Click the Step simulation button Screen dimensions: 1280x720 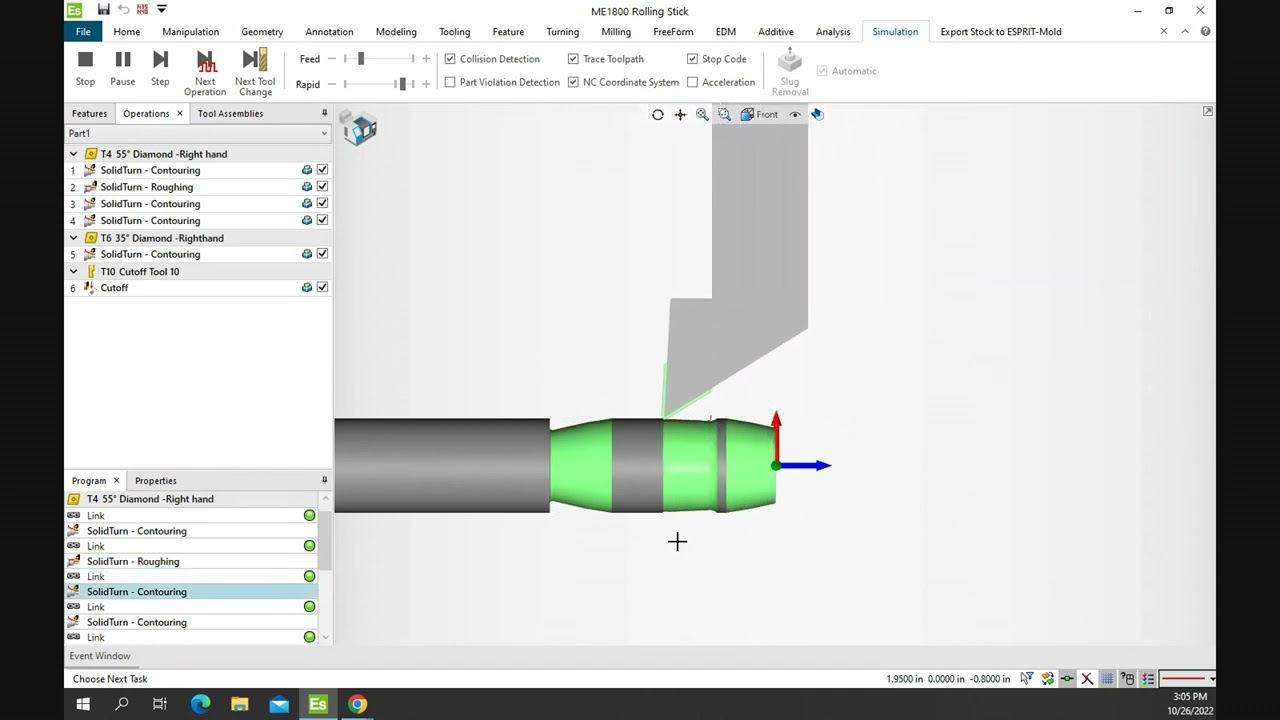click(x=160, y=69)
